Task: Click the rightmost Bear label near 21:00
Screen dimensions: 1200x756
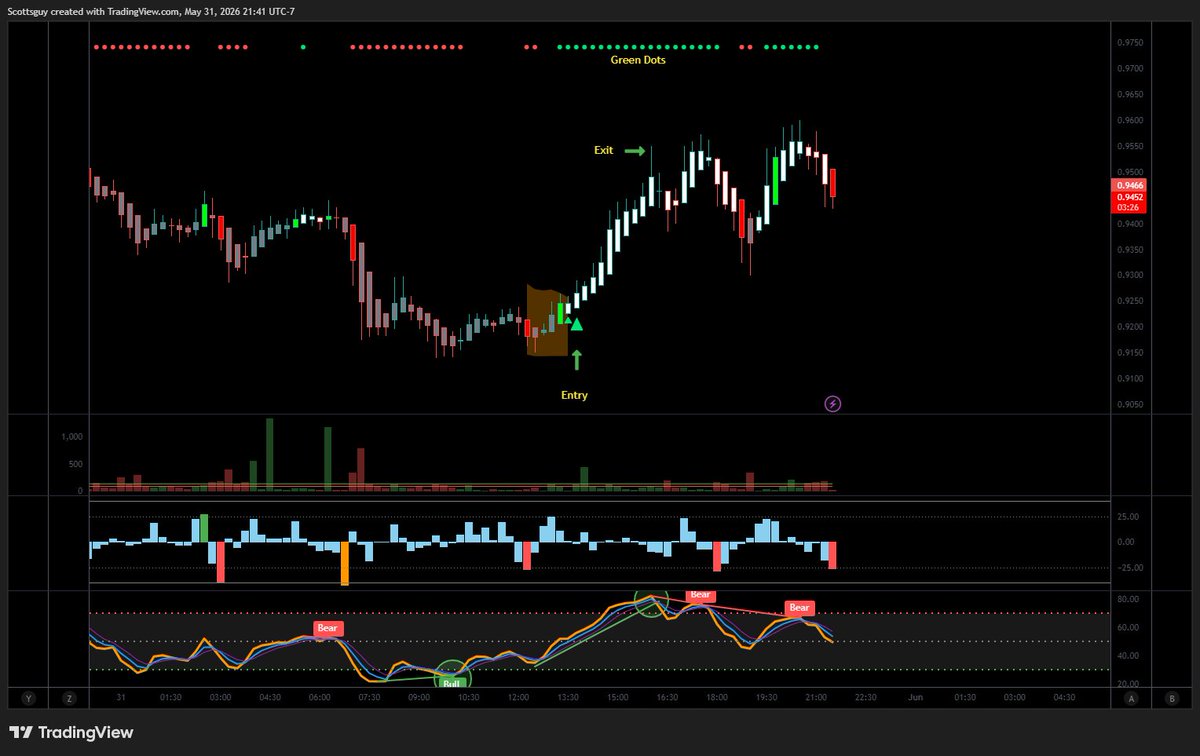Action: [799, 607]
